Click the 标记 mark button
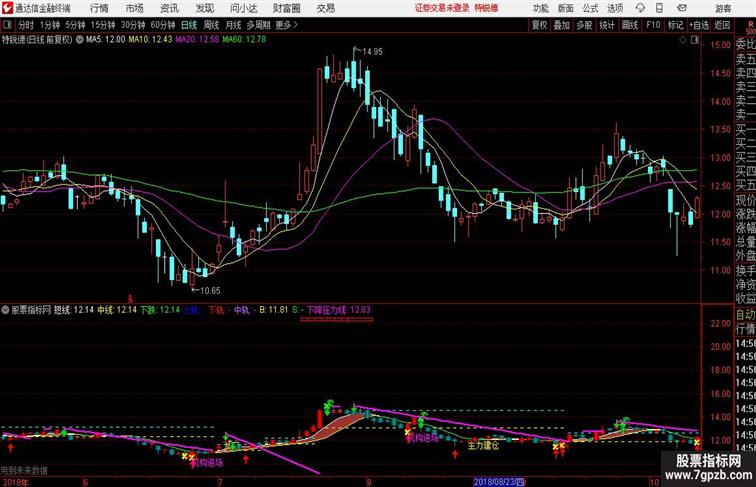Screen dimensions: 756x487 675,25
